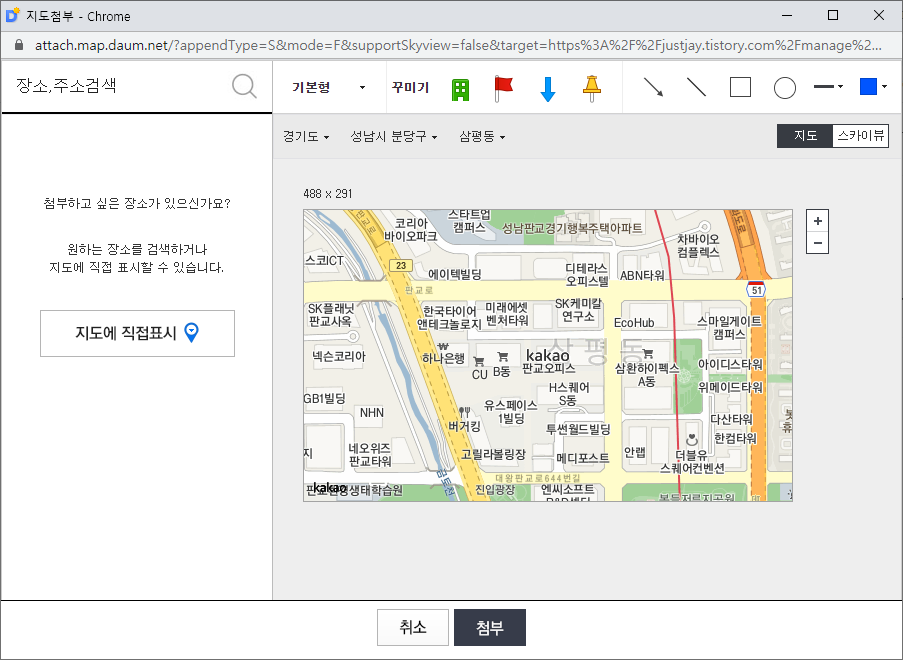Click the 하나은행 bank icon on map
Image resolution: width=903 pixels, height=660 pixels.
[443, 347]
